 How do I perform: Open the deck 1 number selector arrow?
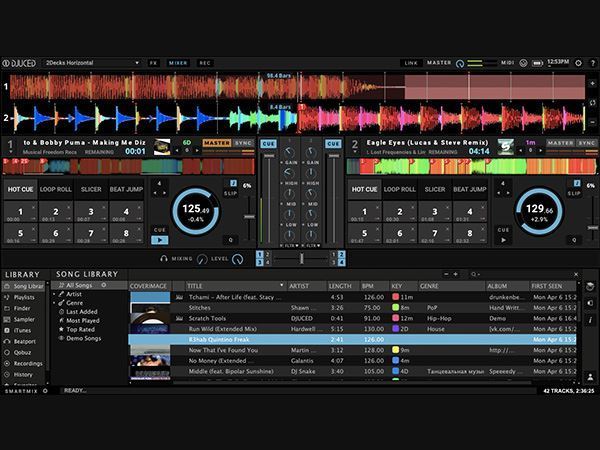10,152
